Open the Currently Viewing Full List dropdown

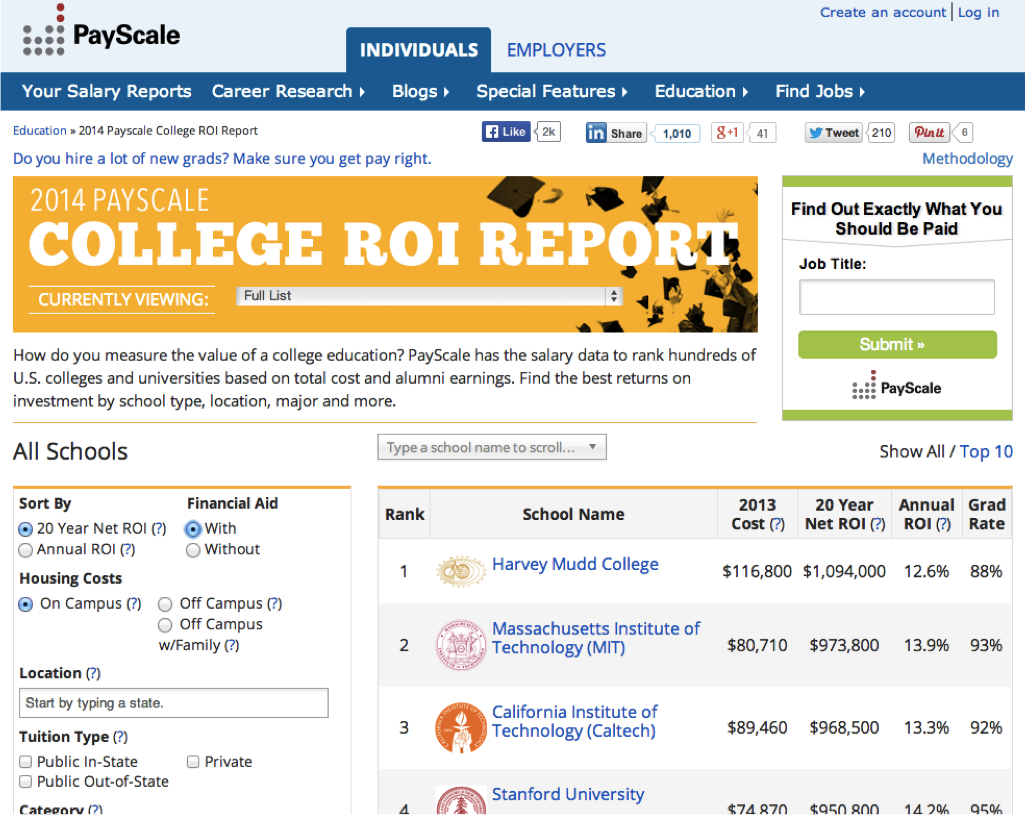click(x=430, y=296)
